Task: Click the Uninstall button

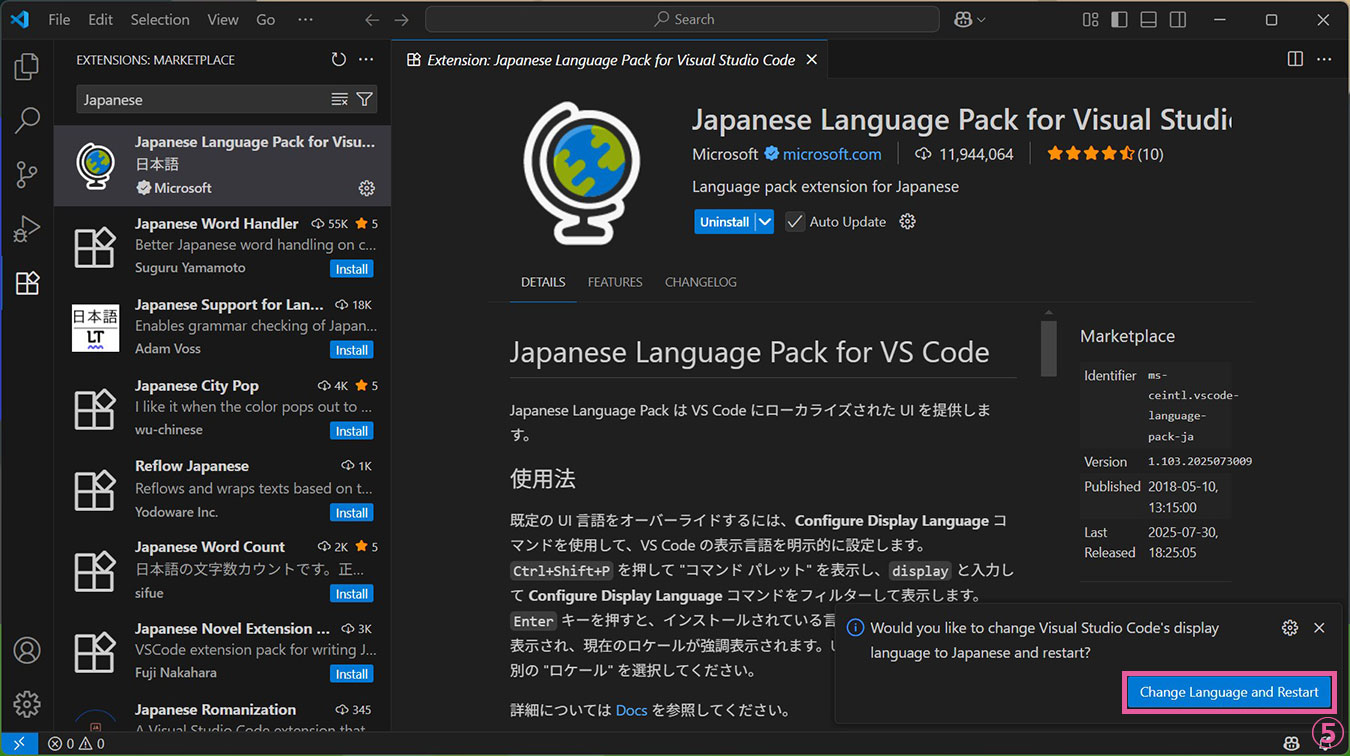Action: coord(724,222)
